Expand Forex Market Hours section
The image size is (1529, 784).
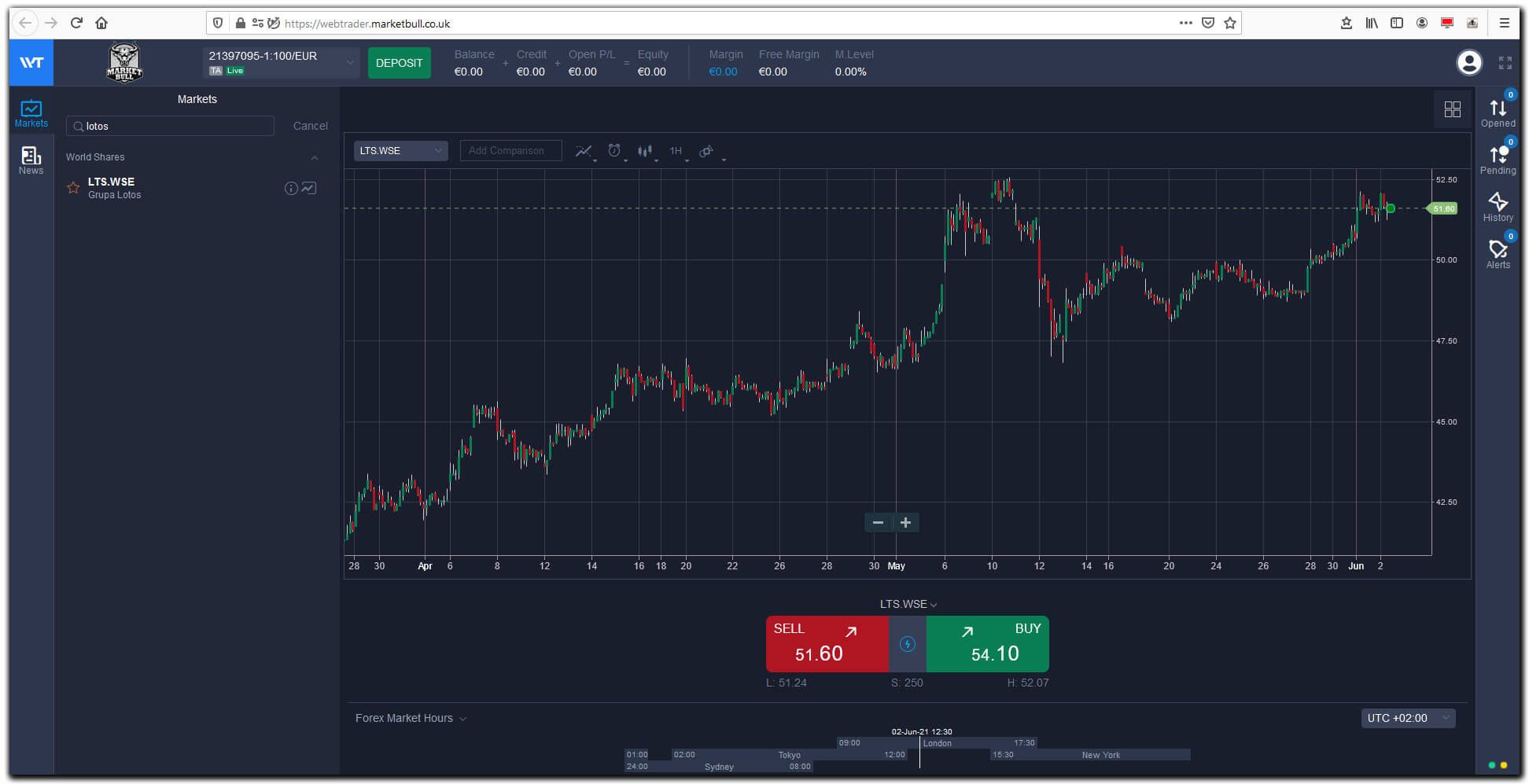tap(411, 718)
